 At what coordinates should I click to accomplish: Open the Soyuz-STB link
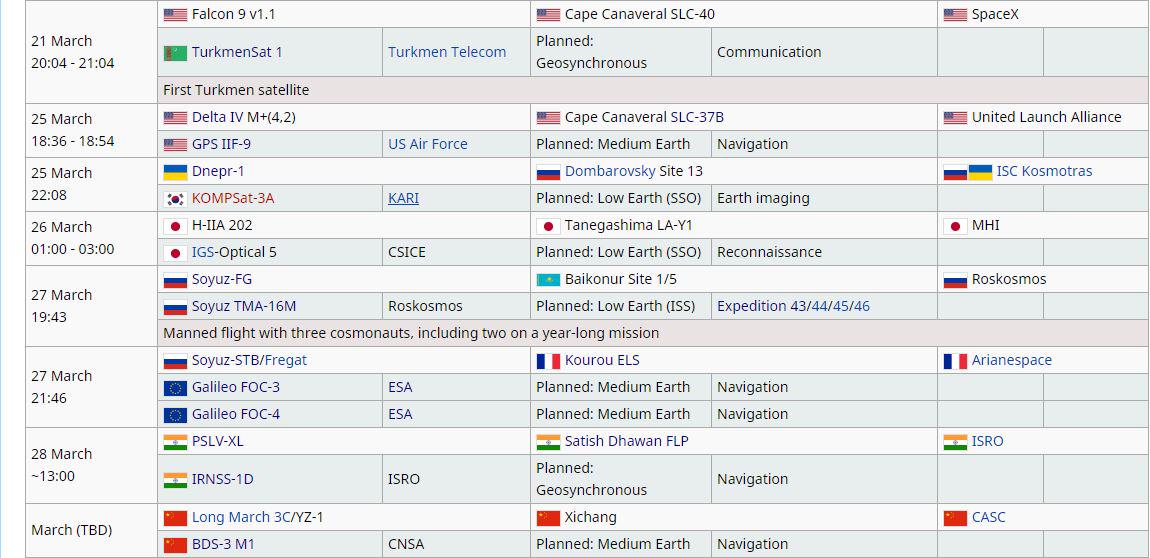225,361
